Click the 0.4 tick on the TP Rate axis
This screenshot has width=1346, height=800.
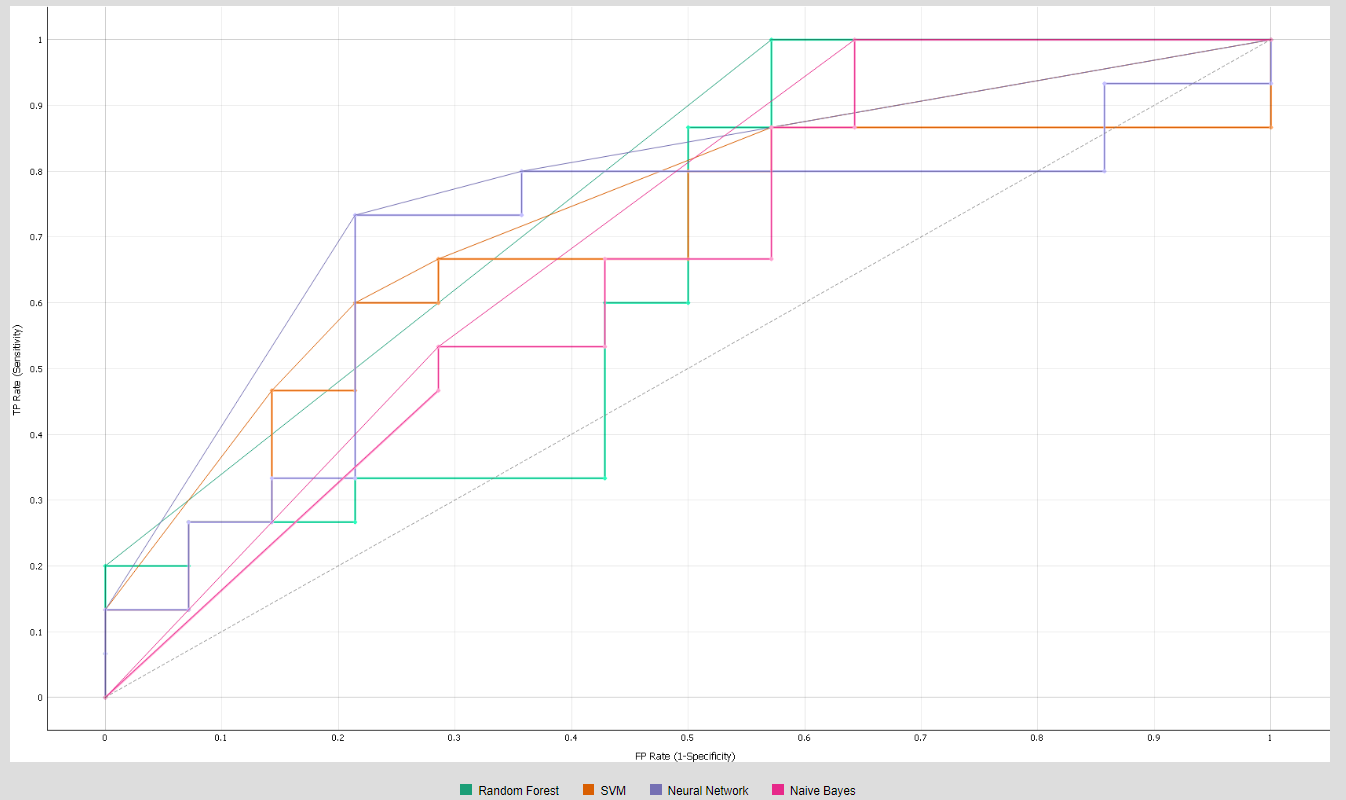[38, 434]
